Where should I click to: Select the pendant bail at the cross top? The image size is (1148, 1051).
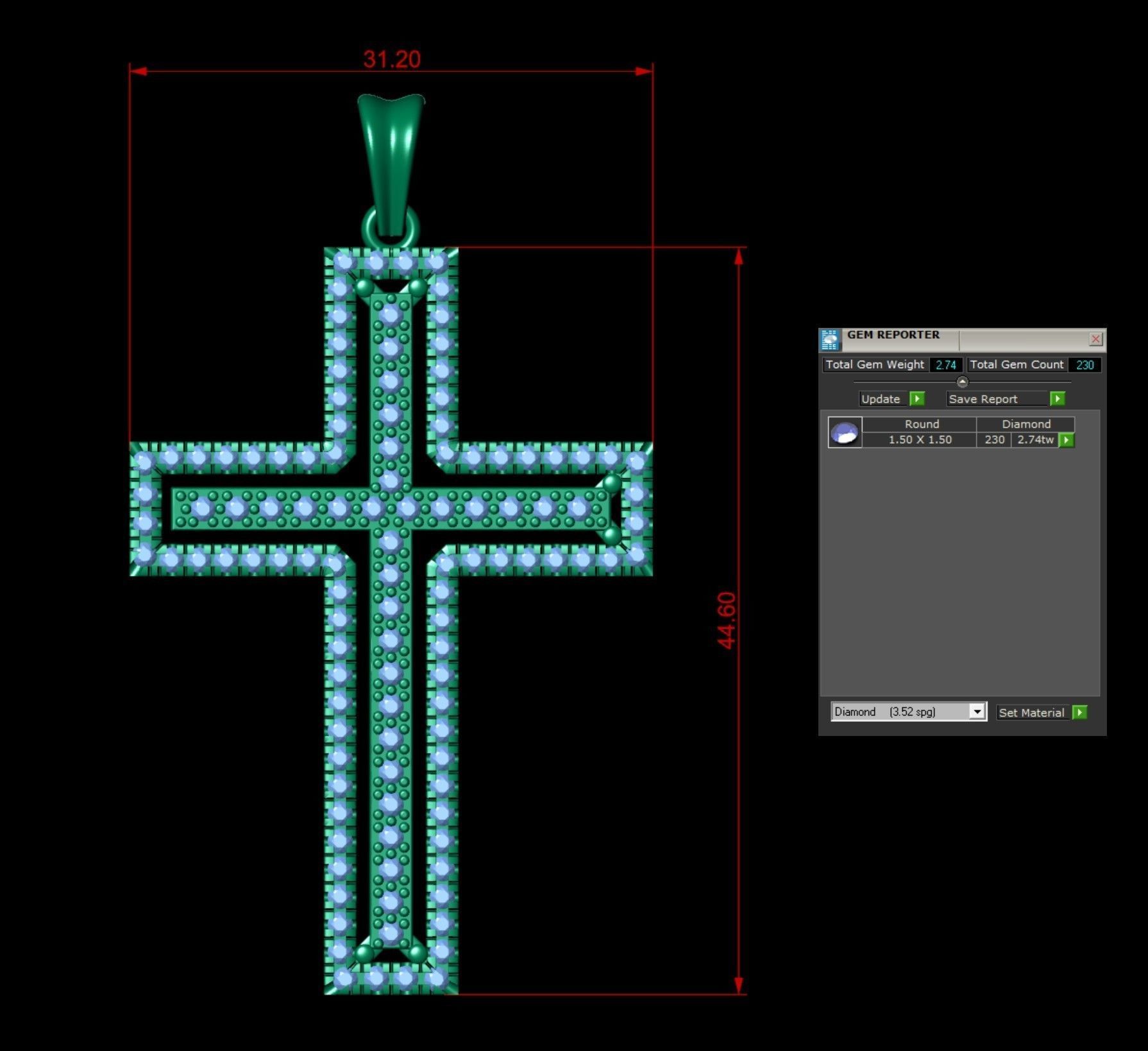click(391, 166)
